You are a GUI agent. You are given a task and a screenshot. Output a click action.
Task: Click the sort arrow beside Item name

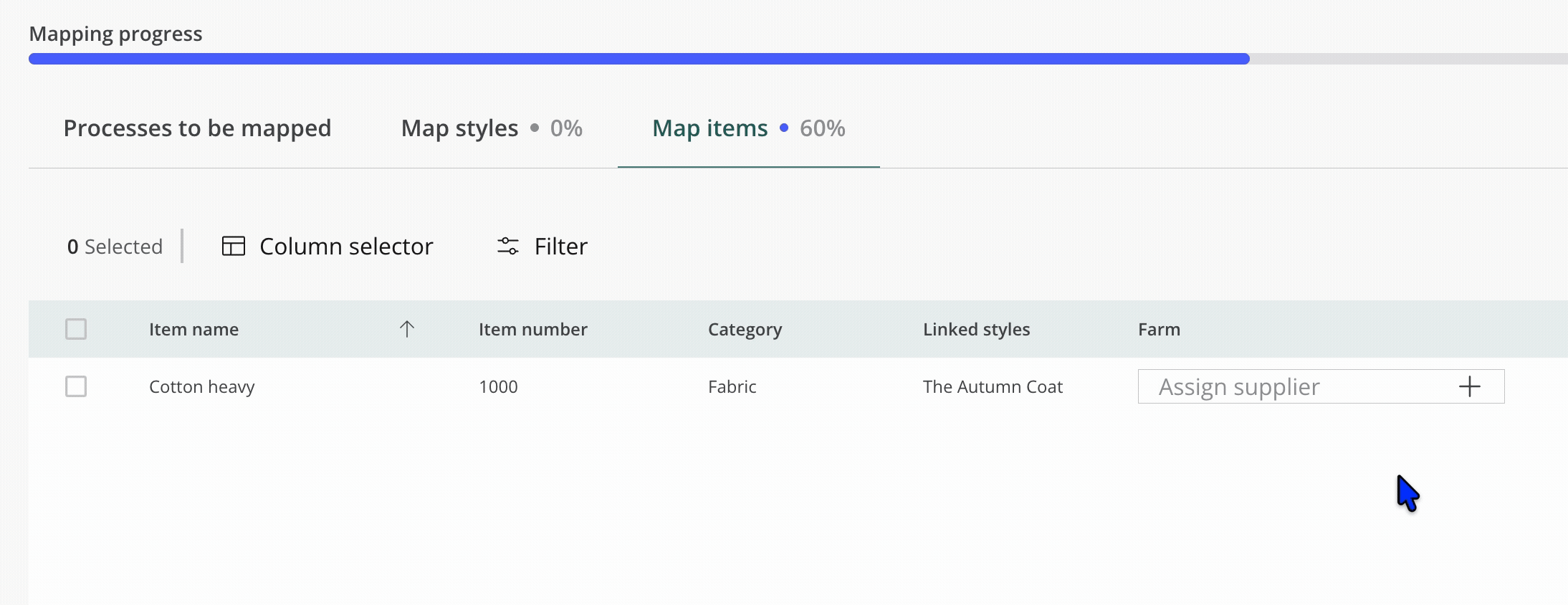coord(406,329)
